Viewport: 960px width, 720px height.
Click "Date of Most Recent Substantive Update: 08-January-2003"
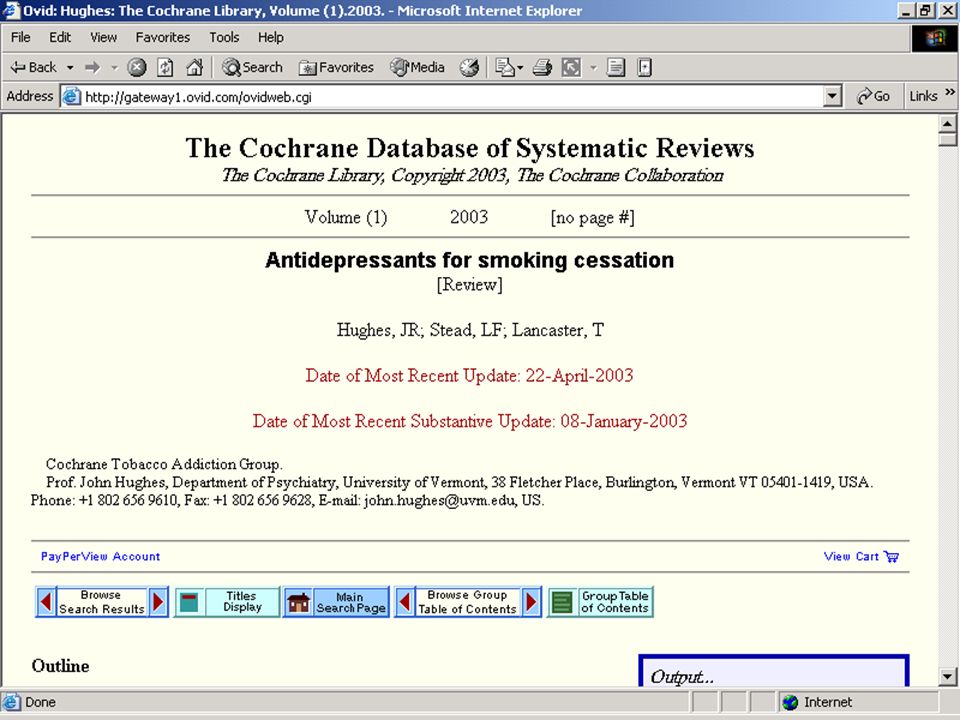pyautogui.click(x=470, y=421)
